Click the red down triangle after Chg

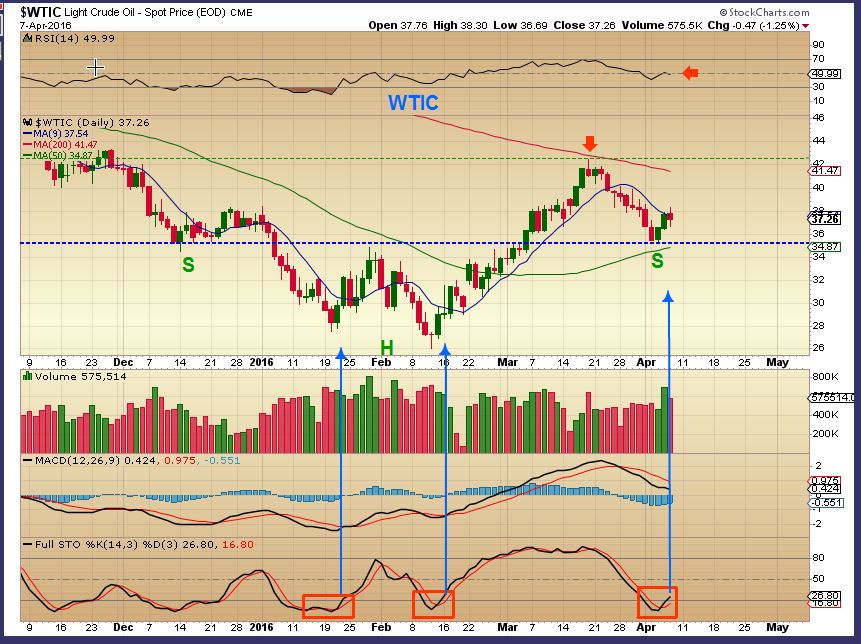[806, 26]
